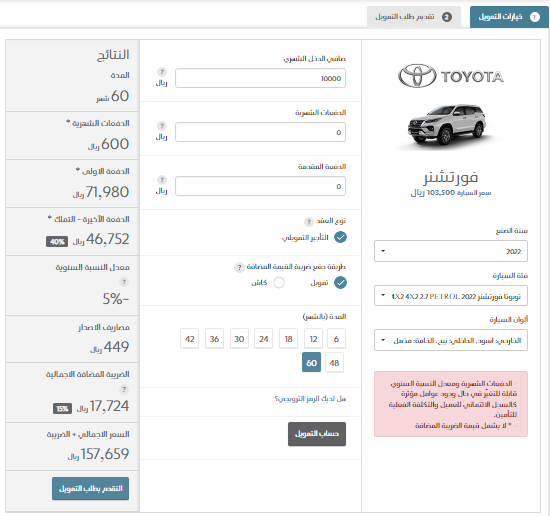The image size is (550, 516).
Task: Click the 60 month duration result
Action: point(113,96)
